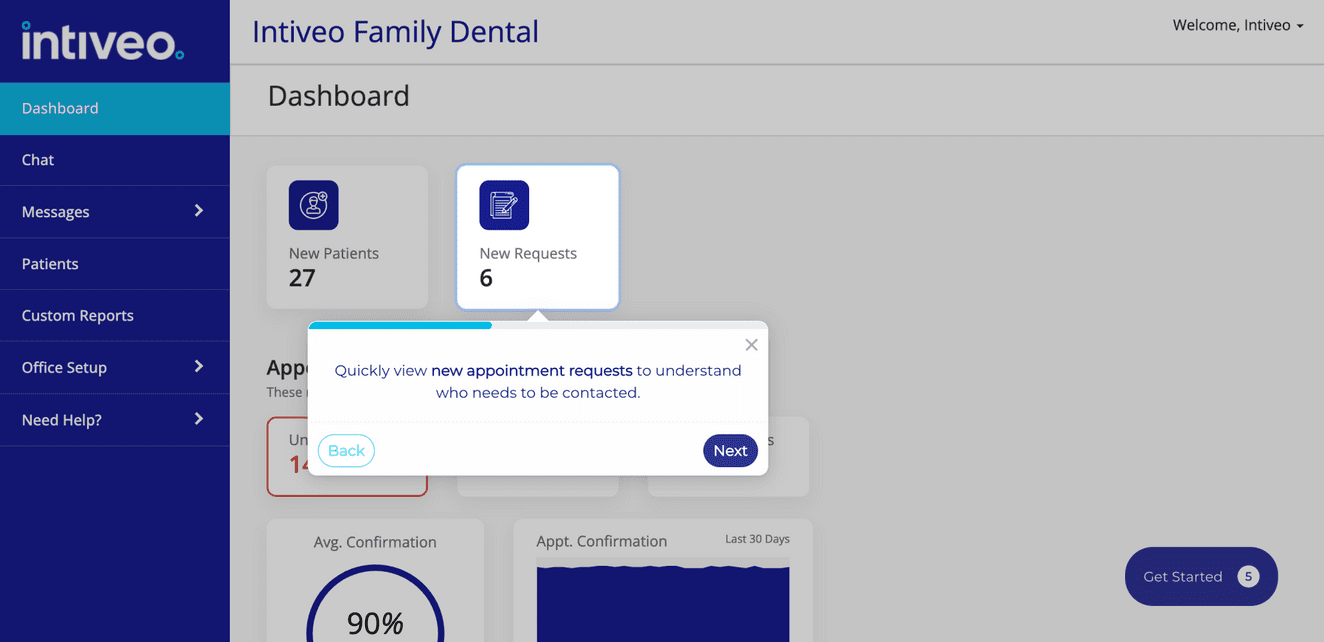Click the New Requests clipboard icon
Image resolution: width=1324 pixels, height=642 pixels.
click(x=504, y=205)
